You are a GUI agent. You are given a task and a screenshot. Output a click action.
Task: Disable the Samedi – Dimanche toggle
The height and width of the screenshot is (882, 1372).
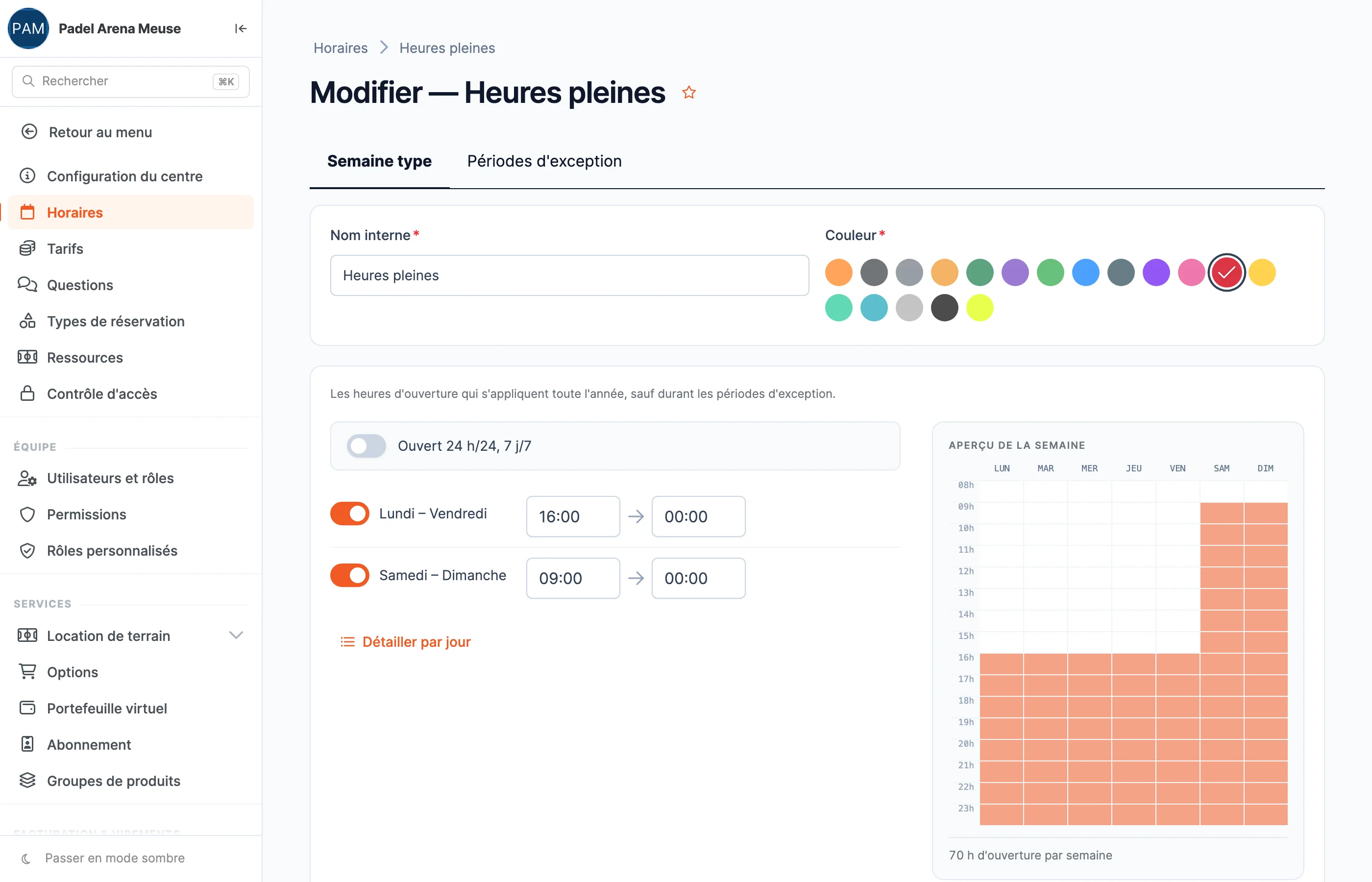click(x=350, y=576)
